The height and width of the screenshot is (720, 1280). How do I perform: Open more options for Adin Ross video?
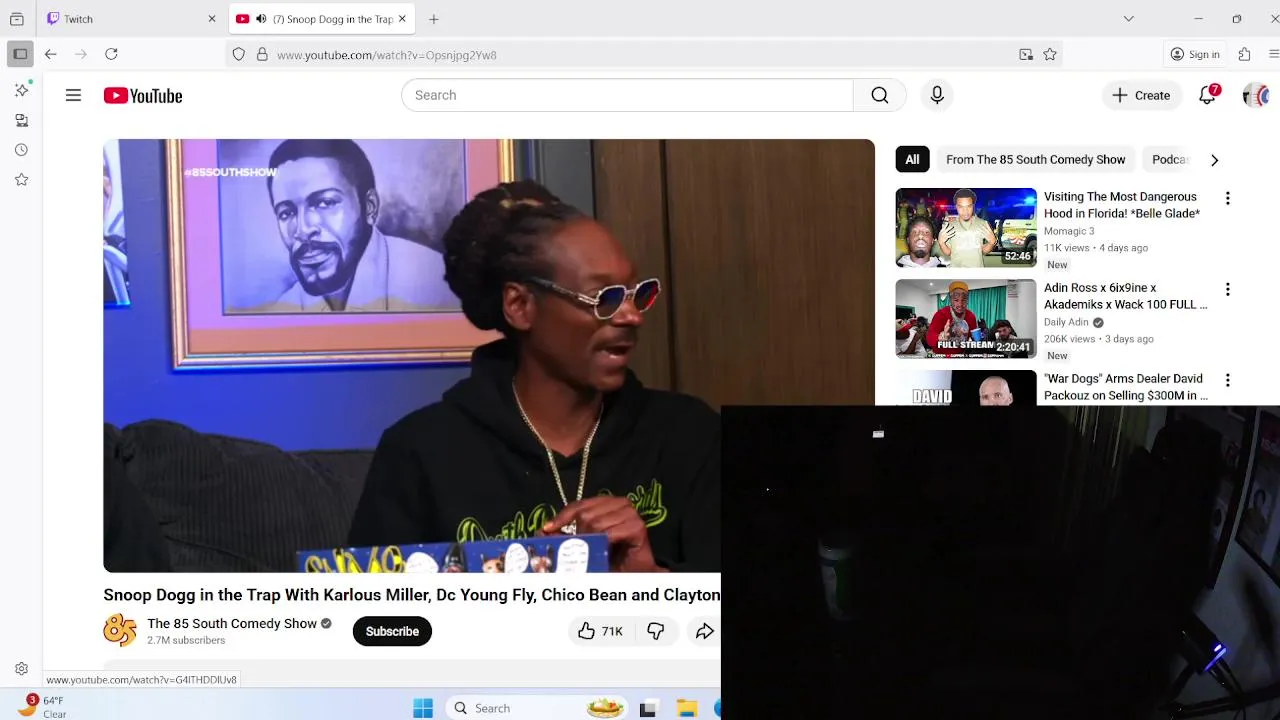(x=1227, y=289)
